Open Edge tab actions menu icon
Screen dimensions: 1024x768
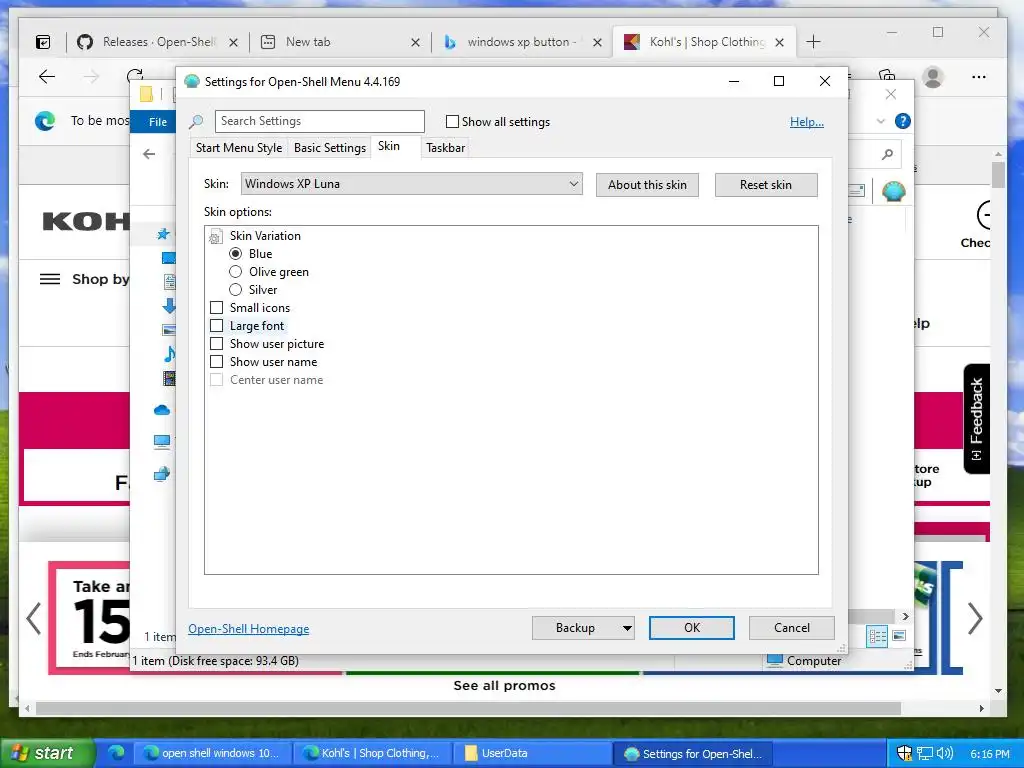tap(42, 42)
